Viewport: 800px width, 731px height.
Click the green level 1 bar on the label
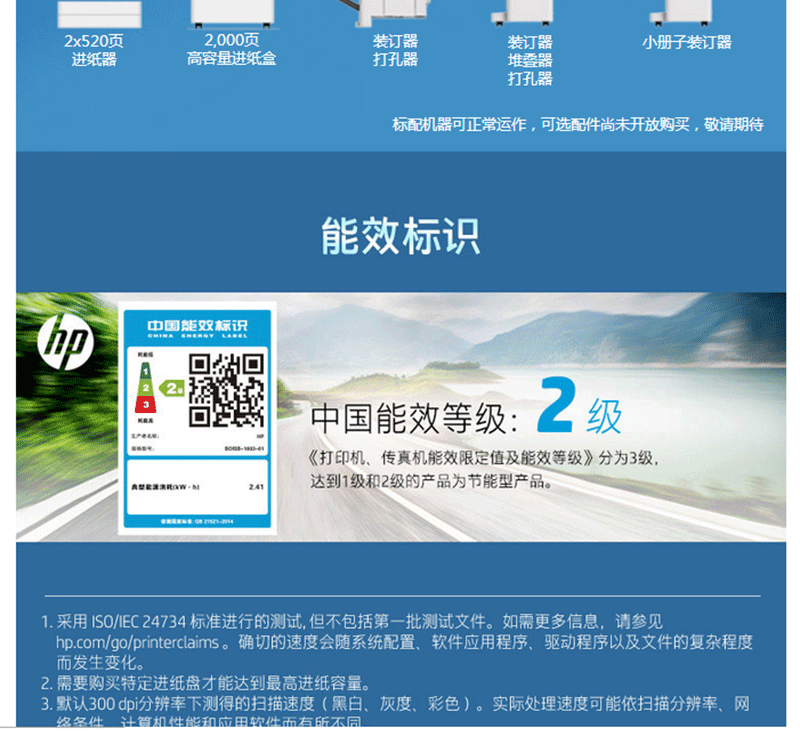point(144,370)
